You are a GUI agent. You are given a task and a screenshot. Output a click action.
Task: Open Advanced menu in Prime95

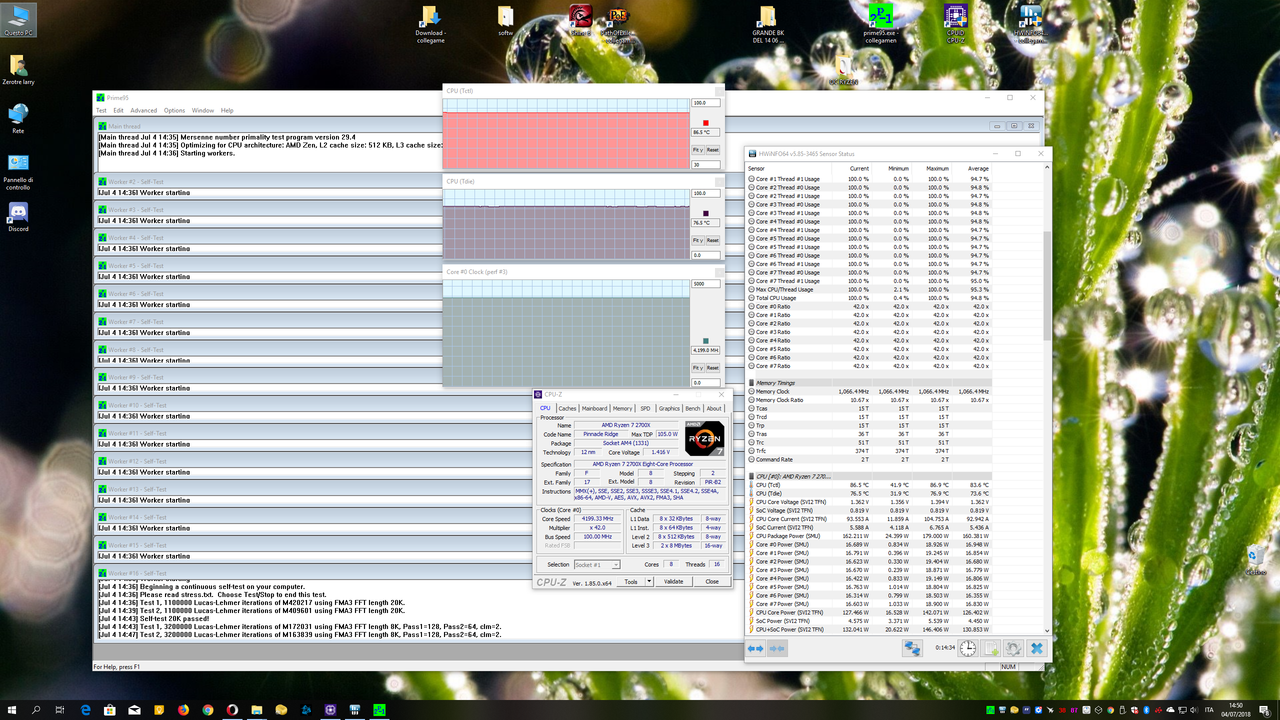pos(143,110)
